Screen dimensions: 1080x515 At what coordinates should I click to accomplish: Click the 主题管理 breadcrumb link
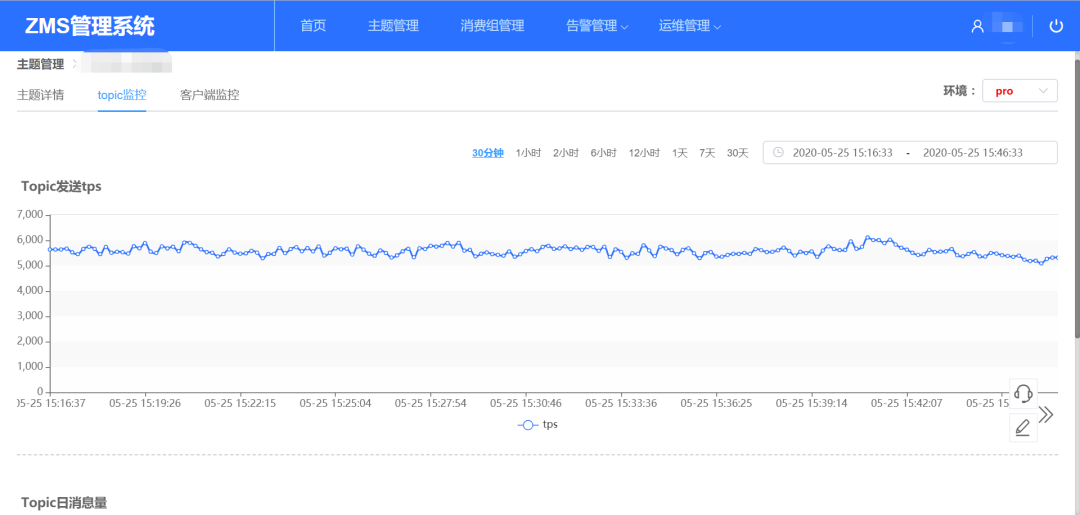click(x=41, y=65)
